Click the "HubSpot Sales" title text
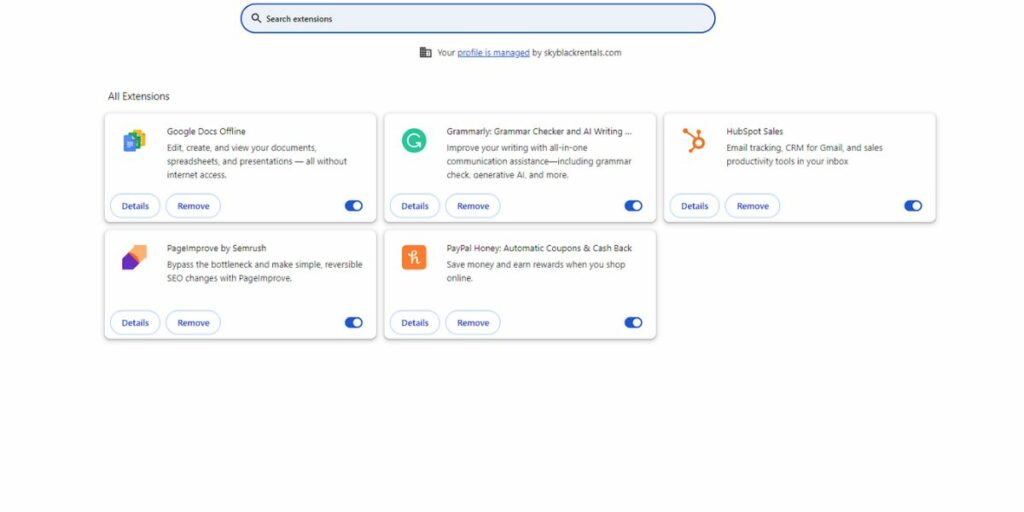 (x=754, y=131)
